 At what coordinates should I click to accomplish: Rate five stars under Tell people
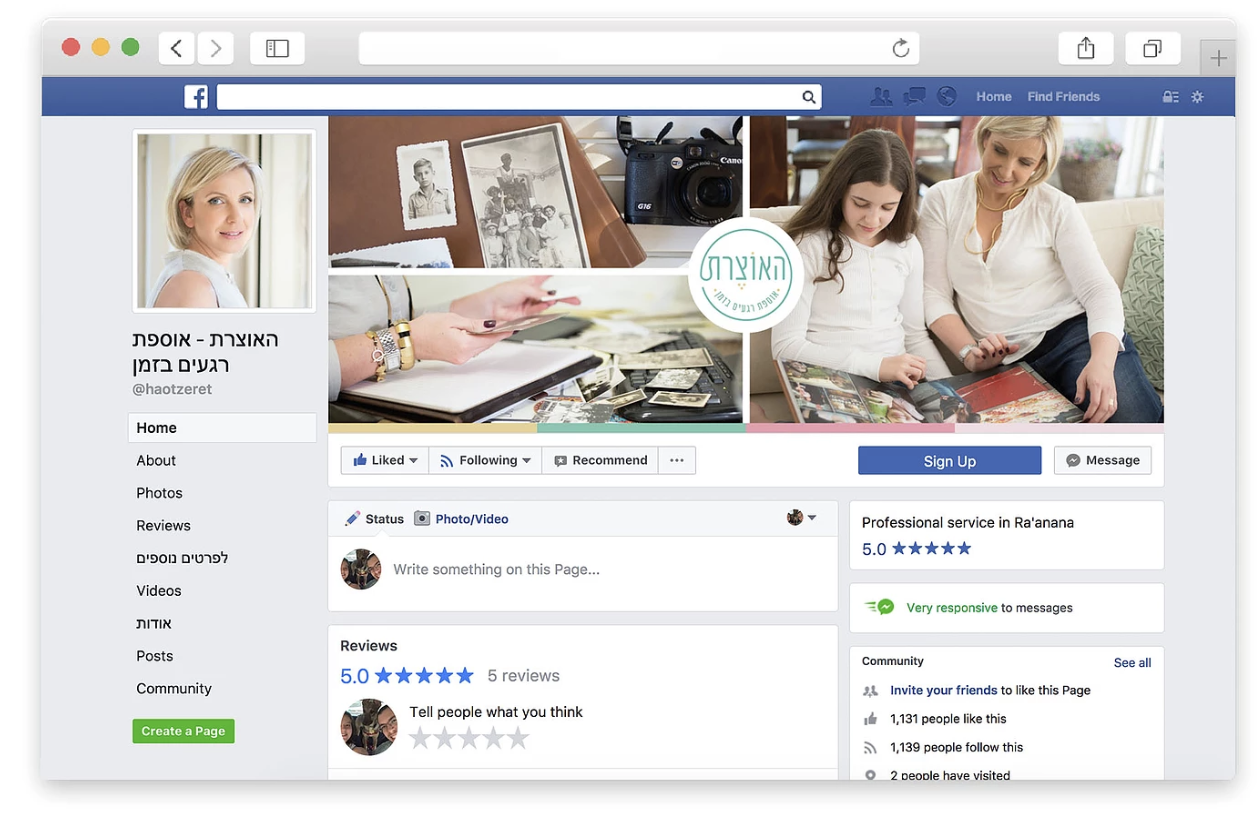click(518, 739)
